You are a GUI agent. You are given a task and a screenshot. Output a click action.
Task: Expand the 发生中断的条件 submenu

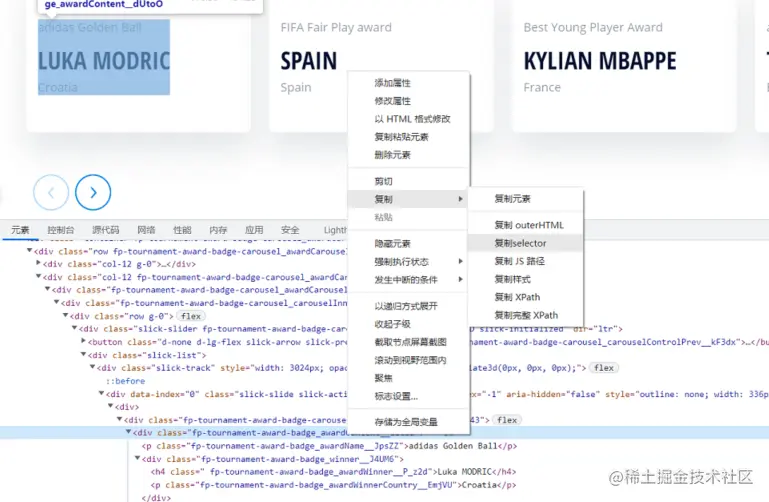(409, 280)
